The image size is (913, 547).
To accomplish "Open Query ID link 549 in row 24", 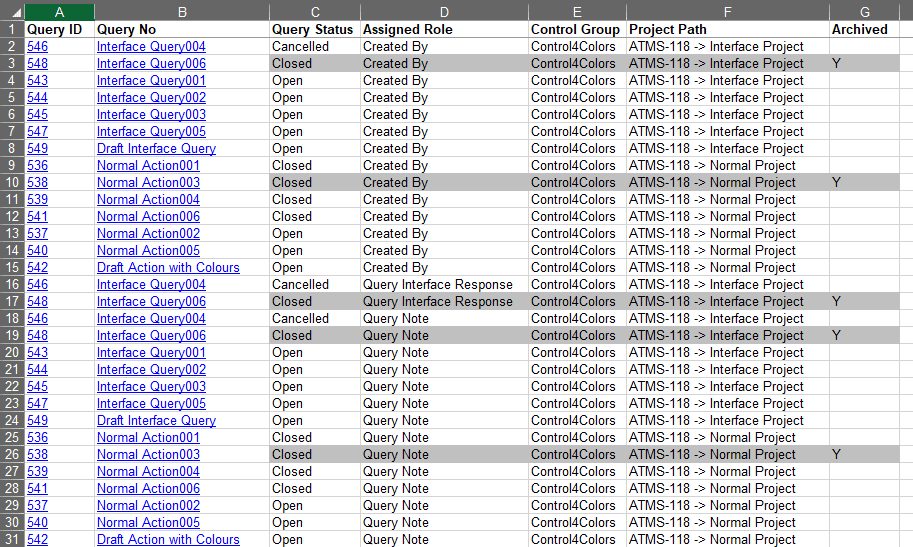I will 37,421.
